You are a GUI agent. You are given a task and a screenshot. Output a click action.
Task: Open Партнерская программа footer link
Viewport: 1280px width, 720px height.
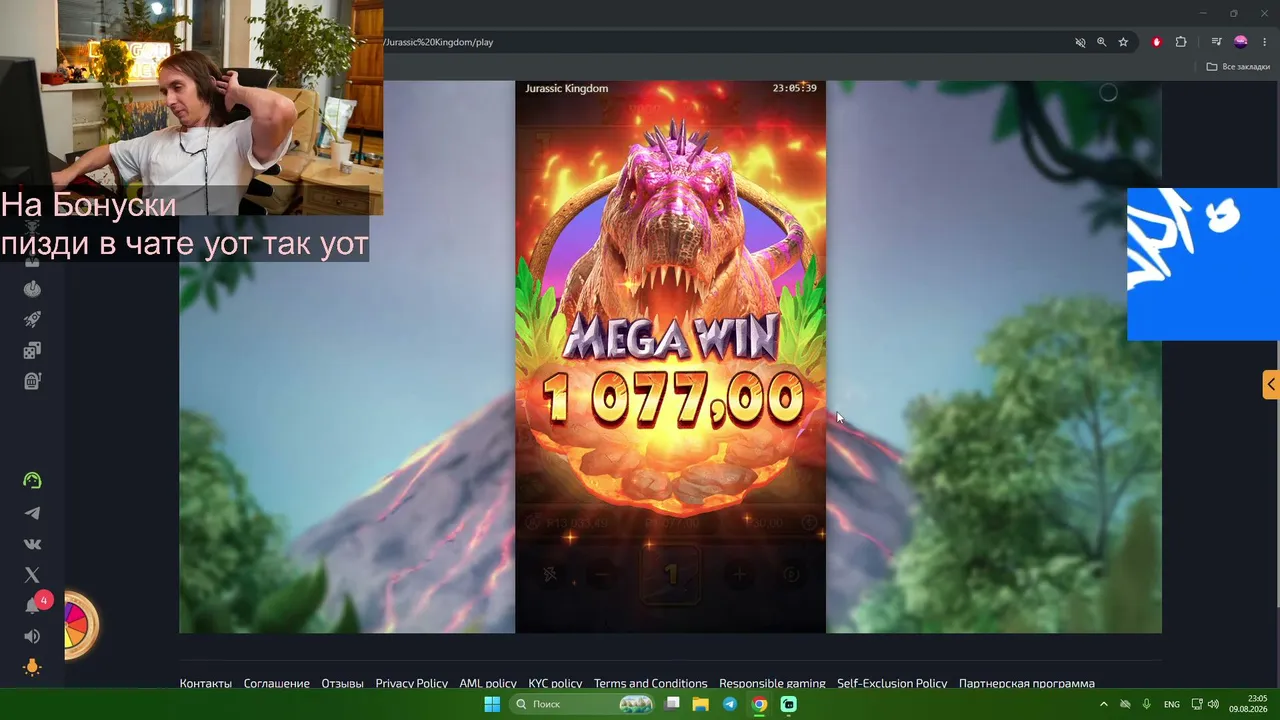[1027, 684]
